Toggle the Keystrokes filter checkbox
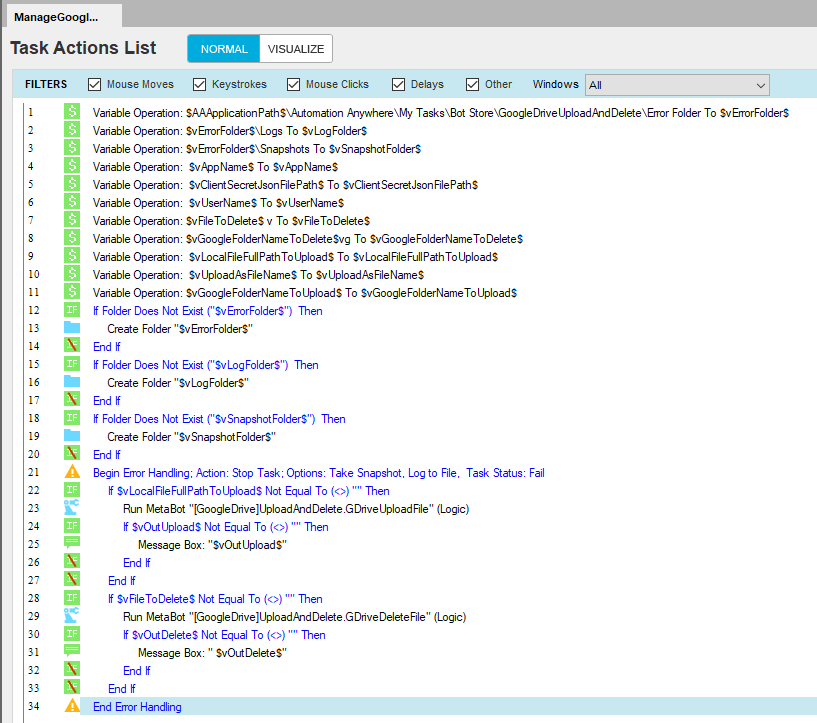This screenshot has width=817, height=723. click(200, 85)
